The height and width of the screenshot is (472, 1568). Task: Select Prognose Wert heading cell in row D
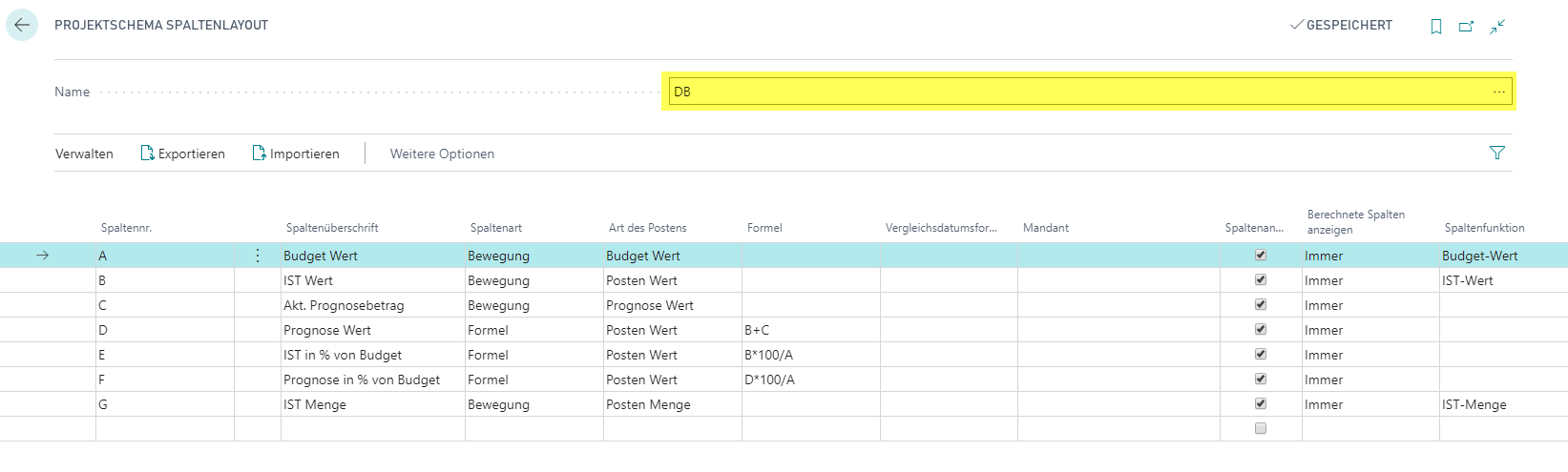pyautogui.click(x=373, y=330)
